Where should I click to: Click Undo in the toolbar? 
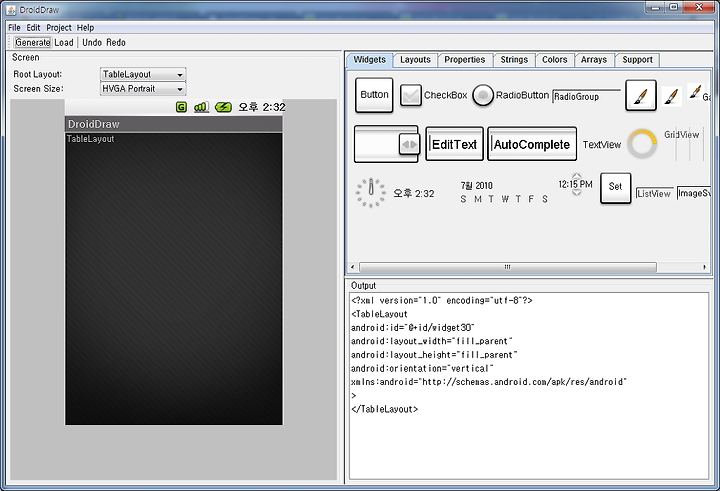click(x=92, y=42)
